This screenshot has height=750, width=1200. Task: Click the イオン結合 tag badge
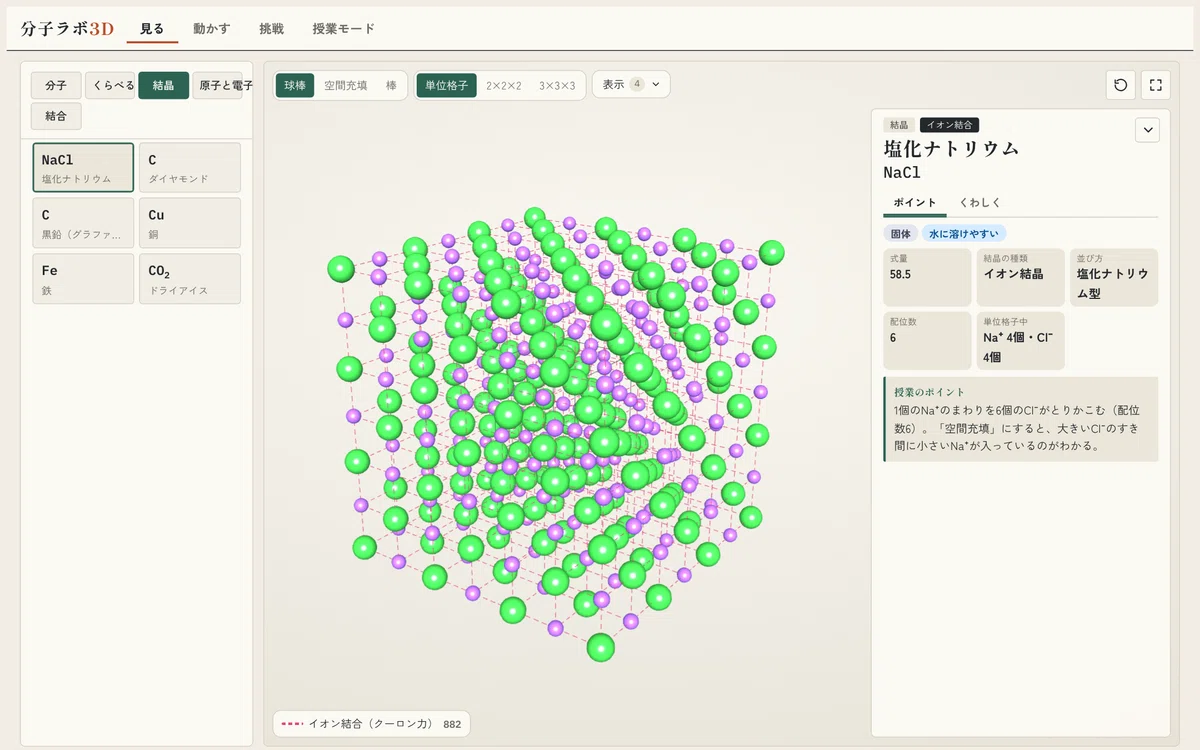point(949,125)
